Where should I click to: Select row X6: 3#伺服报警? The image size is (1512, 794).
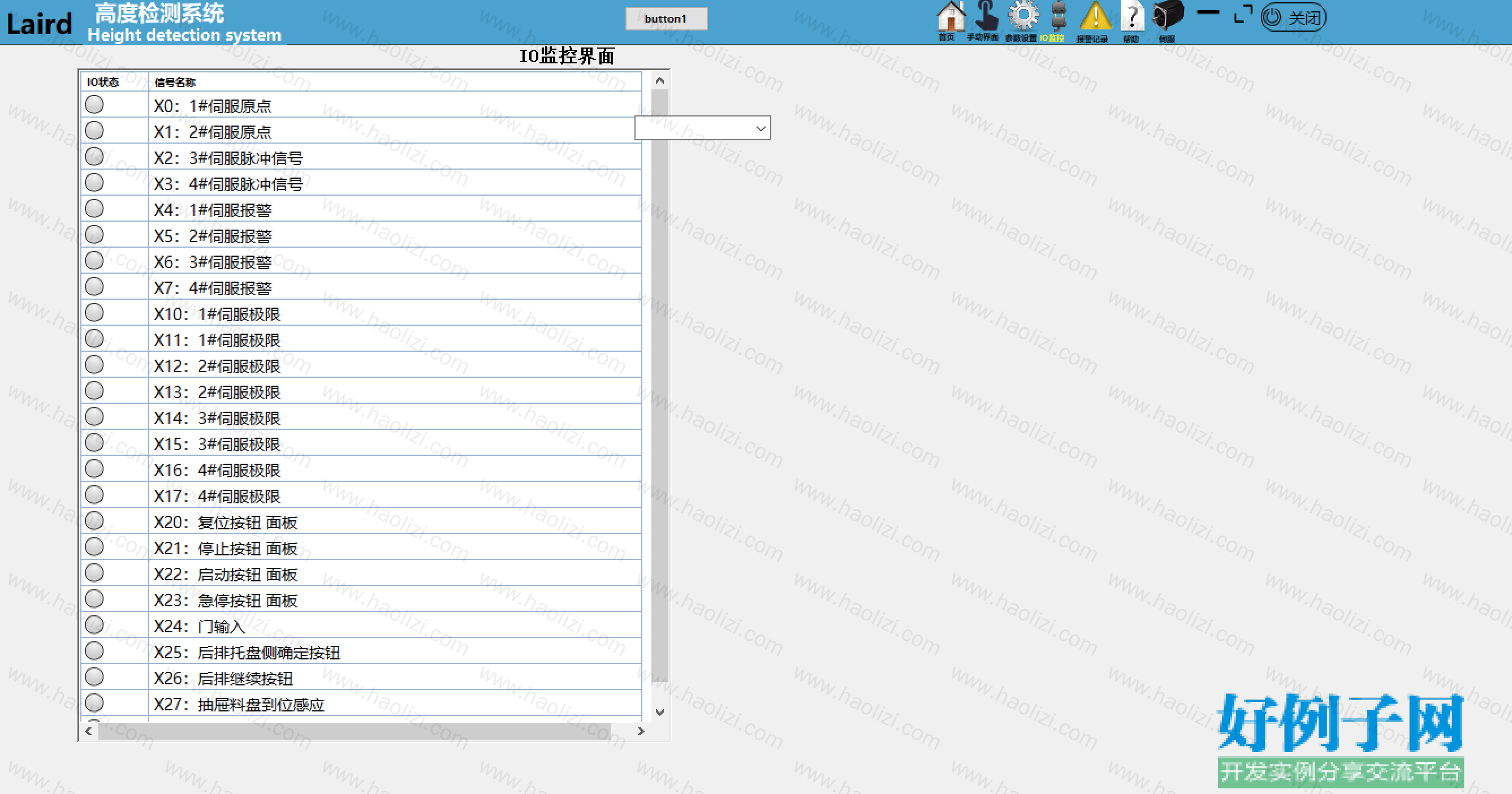pos(361,261)
